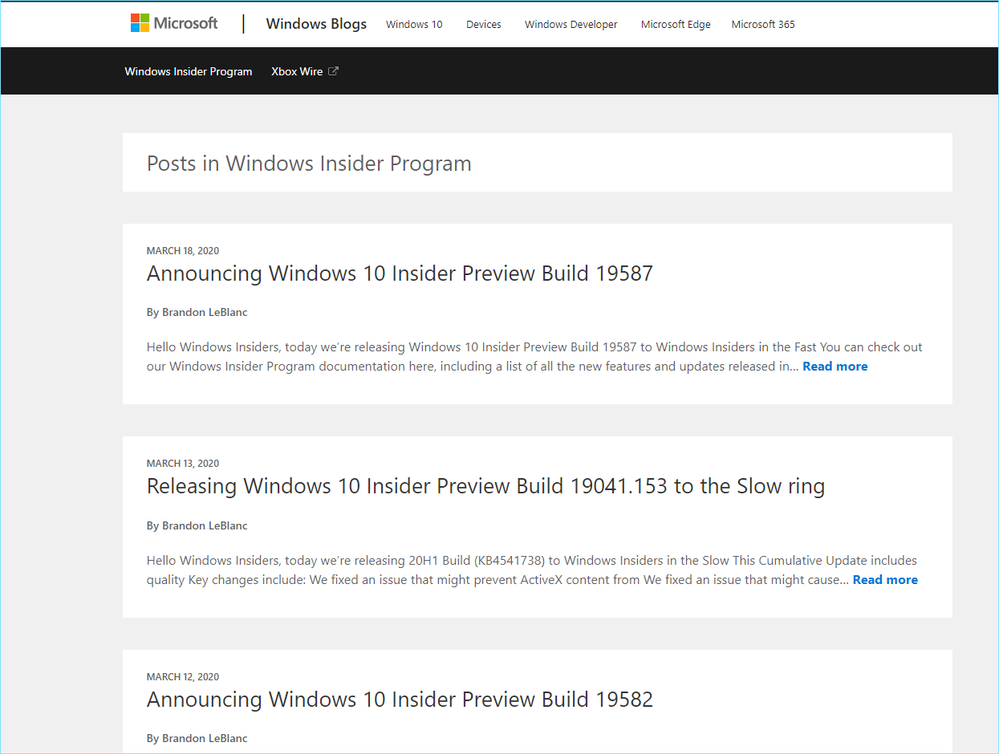
Task: Open the Windows 10 menu item
Action: (x=414, y=24)
